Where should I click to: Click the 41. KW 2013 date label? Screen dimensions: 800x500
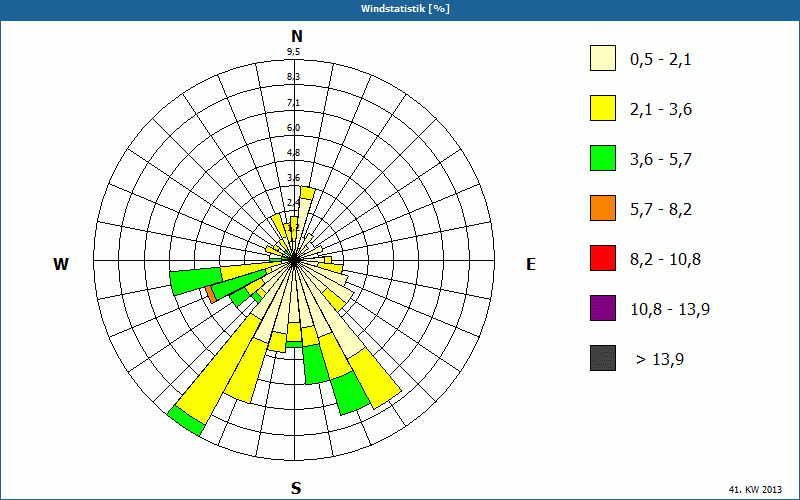click(755, 489)
